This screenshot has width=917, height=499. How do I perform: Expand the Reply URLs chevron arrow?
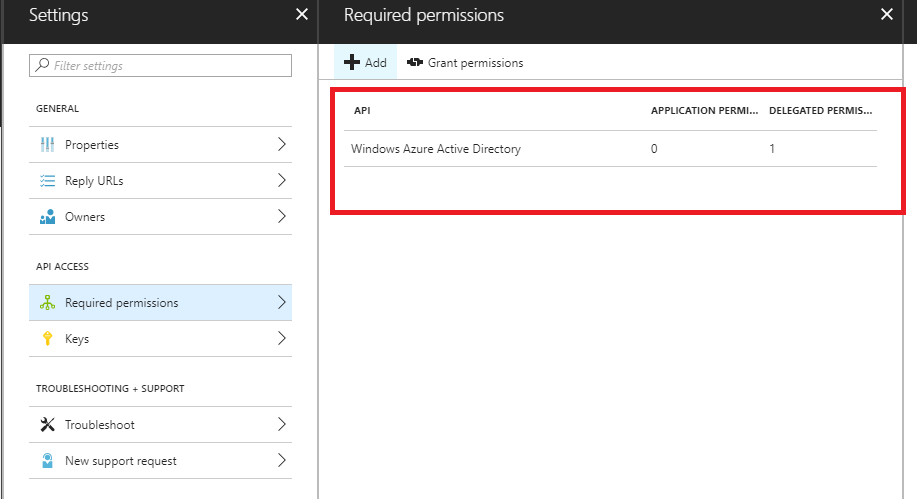(x=281, y=181)
